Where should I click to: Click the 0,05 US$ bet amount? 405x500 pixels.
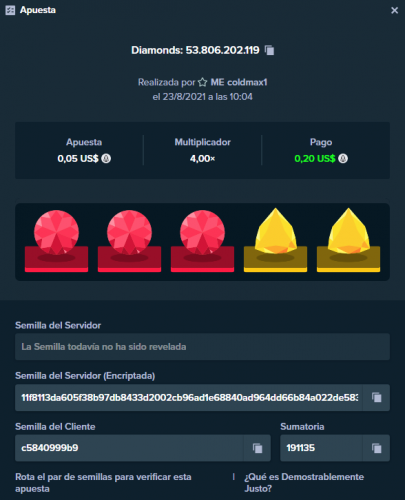point(78,158)
